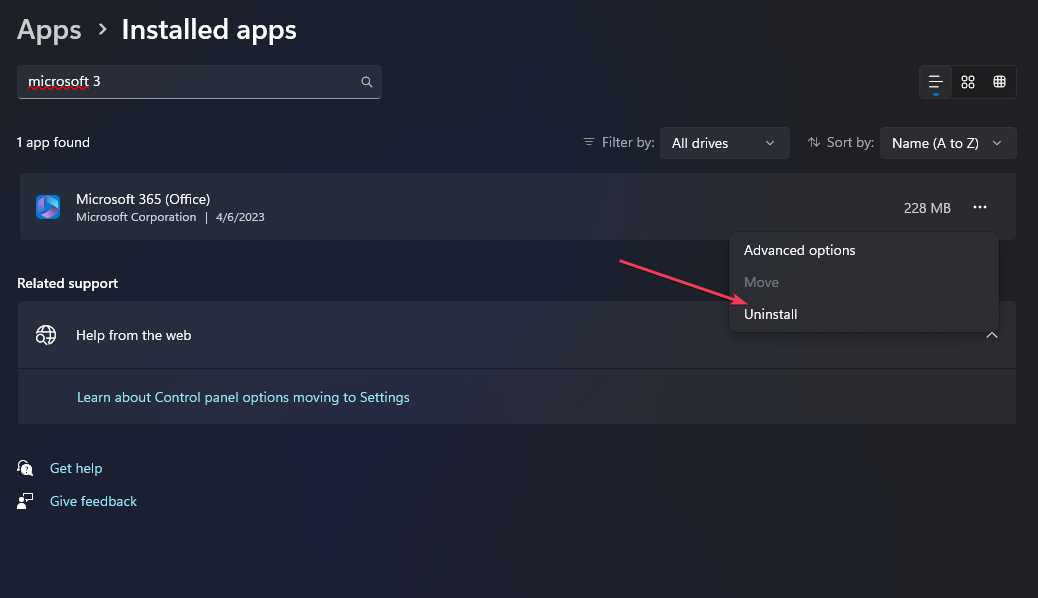1038x598 pixels.
Task: Open the Filter by All drives dropdown
Action: pyautogui.click(x=723, y=143)
